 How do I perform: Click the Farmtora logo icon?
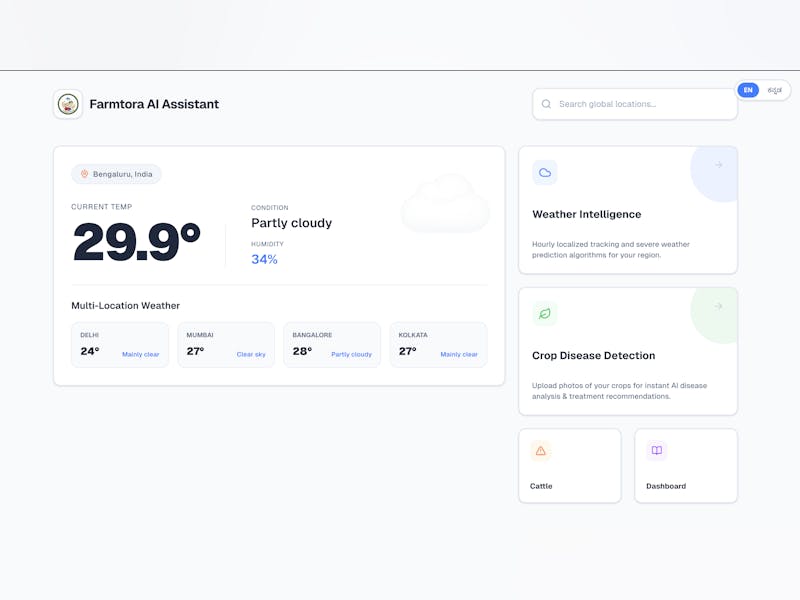(68, 105)
